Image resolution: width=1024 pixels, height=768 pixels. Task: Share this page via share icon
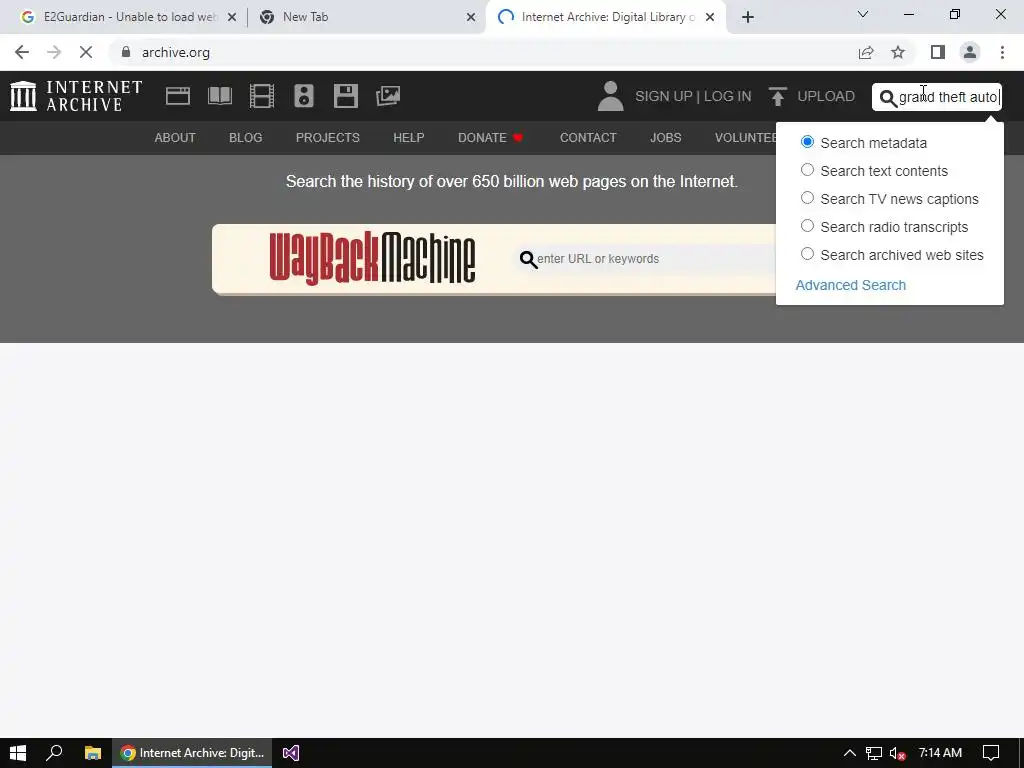click(866, 52)
